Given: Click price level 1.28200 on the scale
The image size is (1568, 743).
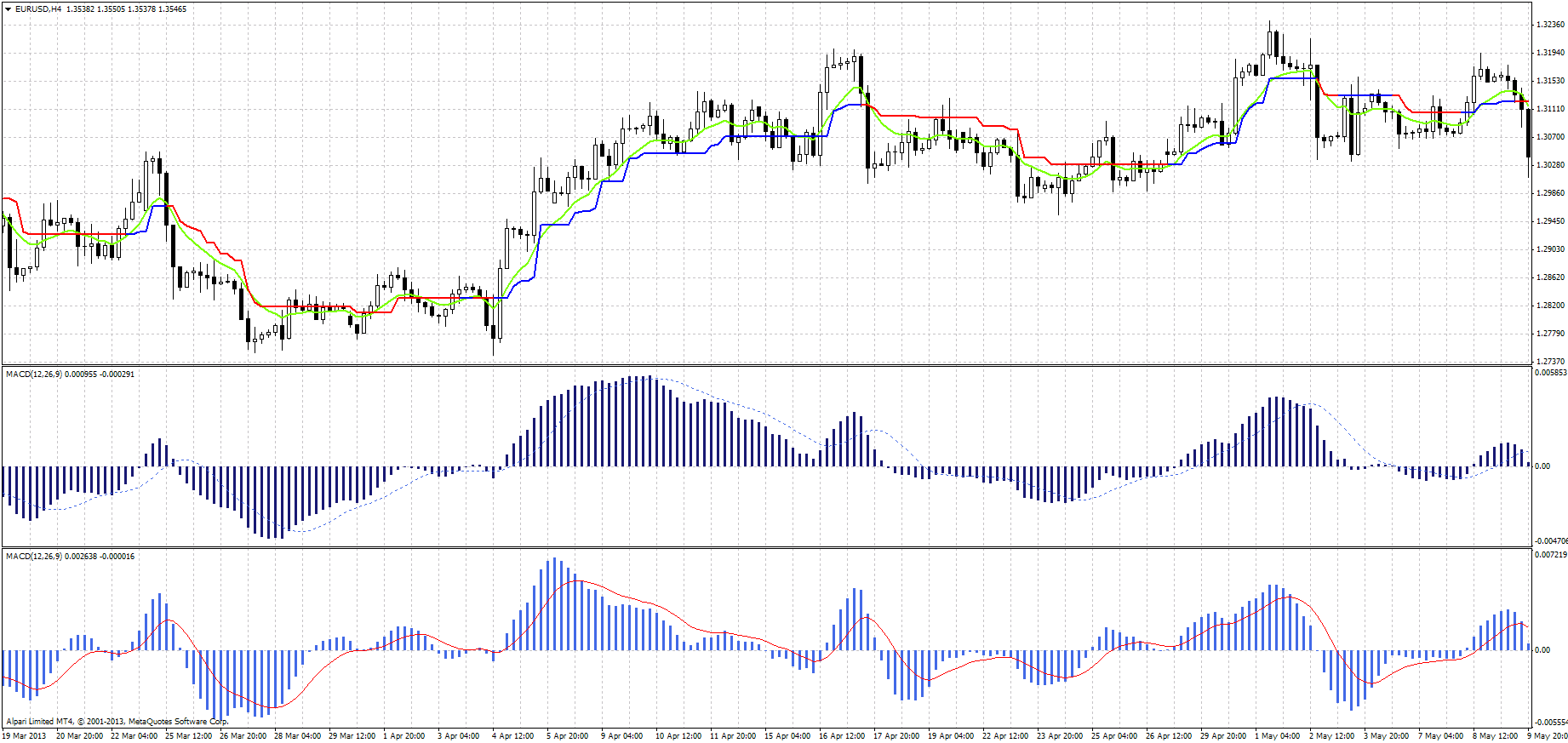Looking at the screenshot, I should tap(1551, 306).
